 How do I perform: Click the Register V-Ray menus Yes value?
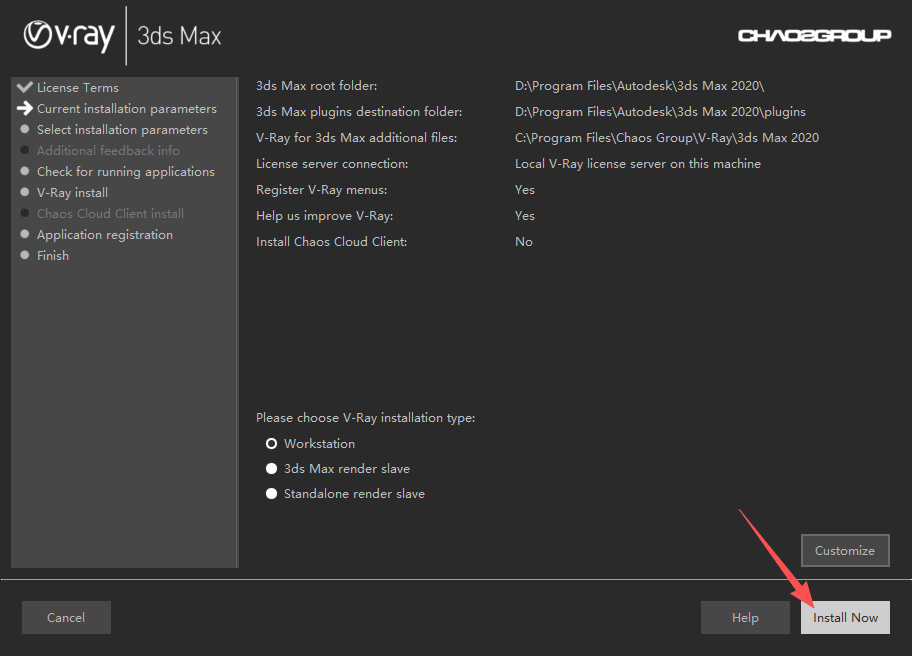pos(525,190)
